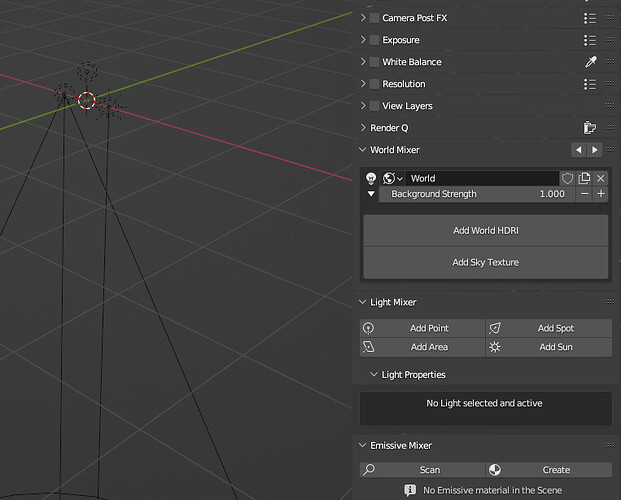Scan for emissive materials
The width and height of the screenshot is (621, 500).
(423, 470)
